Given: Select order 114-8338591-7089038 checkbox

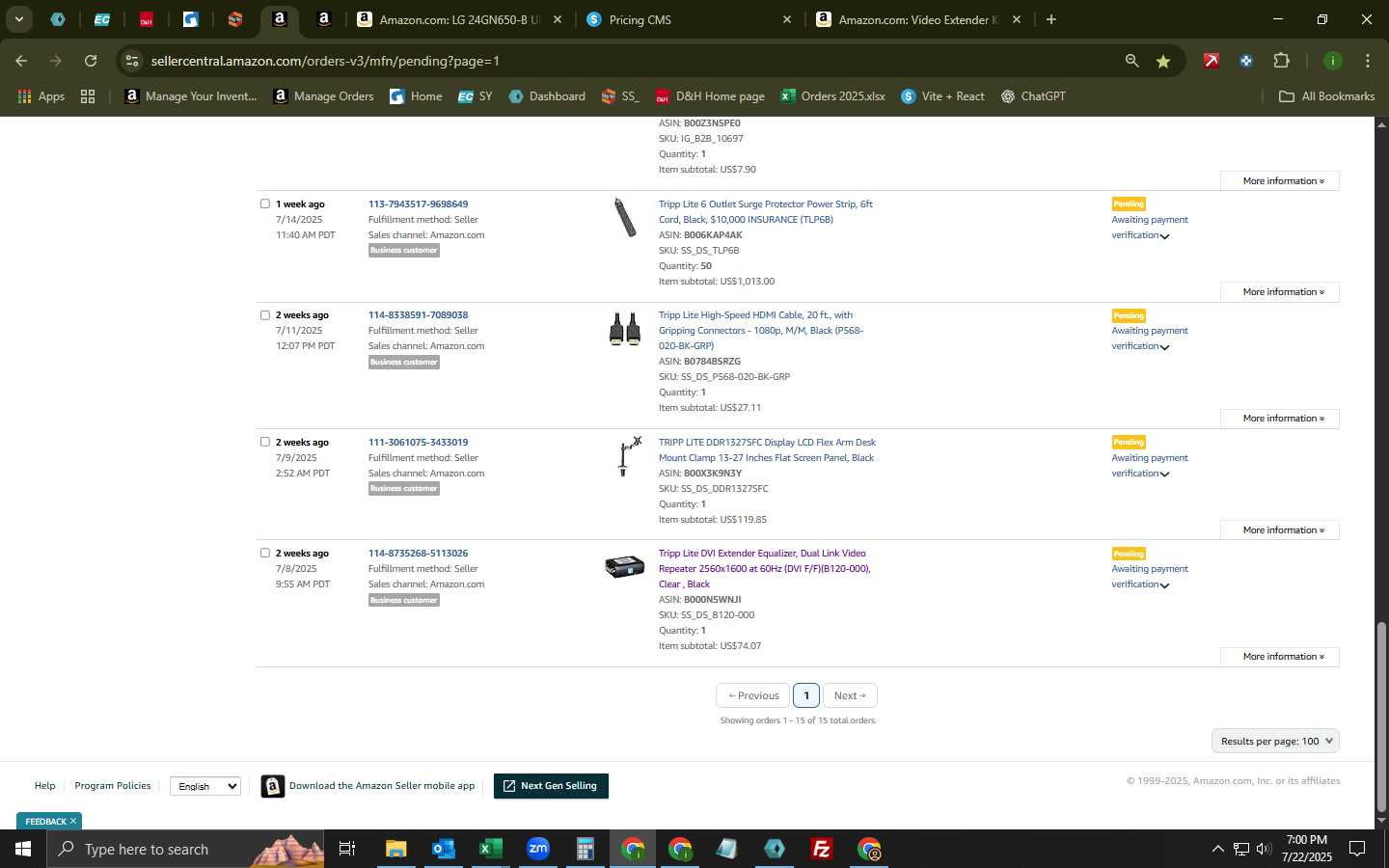Looking at the screenshot, I should click(265, 315).
